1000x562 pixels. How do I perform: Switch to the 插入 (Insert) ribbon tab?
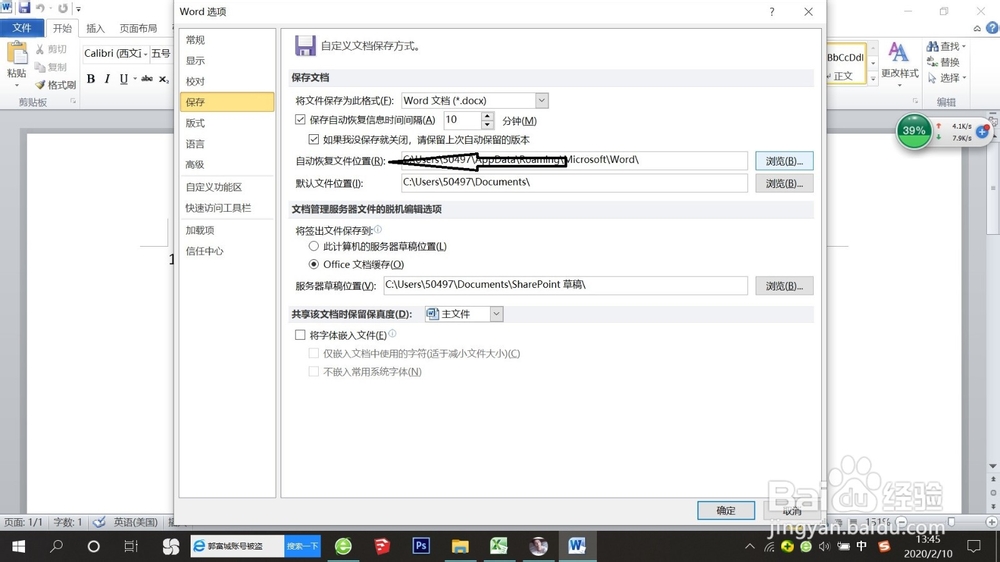coord(95,28)
